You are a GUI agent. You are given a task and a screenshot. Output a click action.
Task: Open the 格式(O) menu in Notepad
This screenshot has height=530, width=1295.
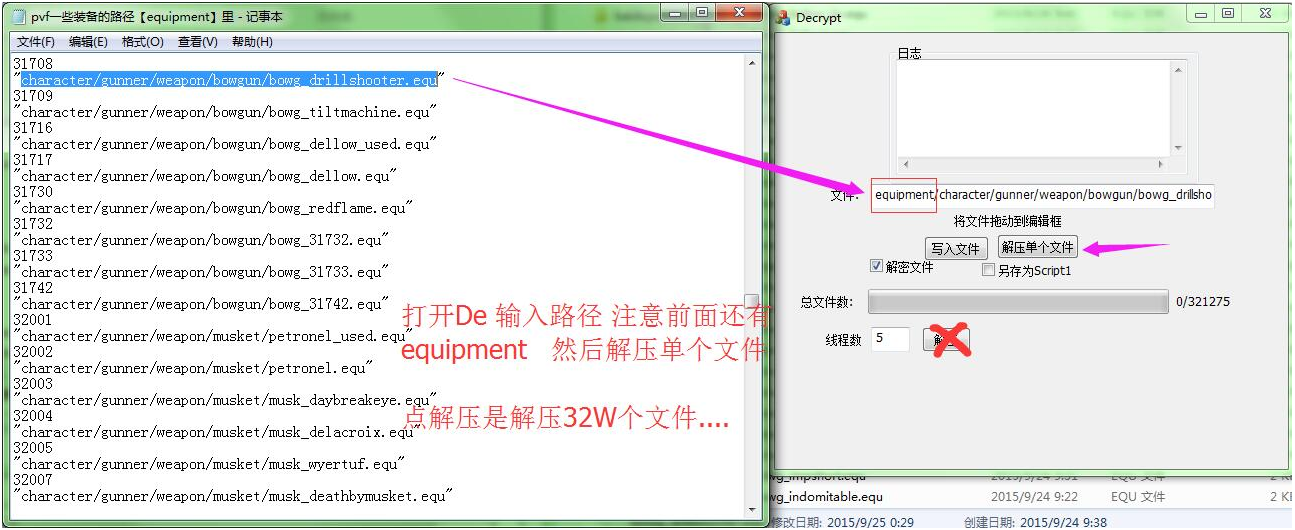(x=142, y=42)
